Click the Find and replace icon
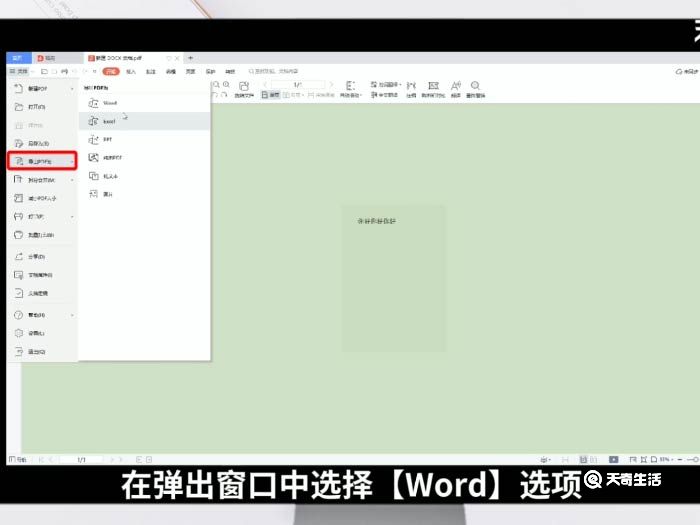 coord(475,89)
